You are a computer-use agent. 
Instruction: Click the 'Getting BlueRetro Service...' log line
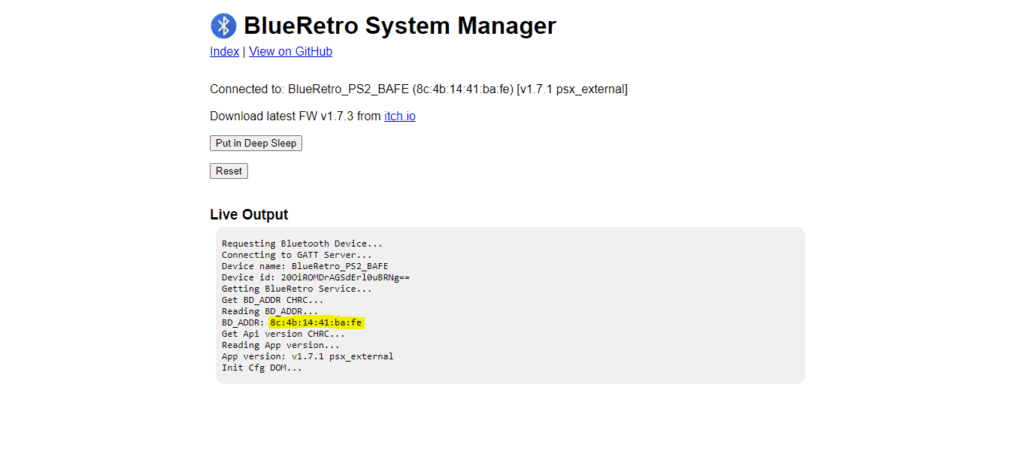pyautogui.click(x=296, y=288)
